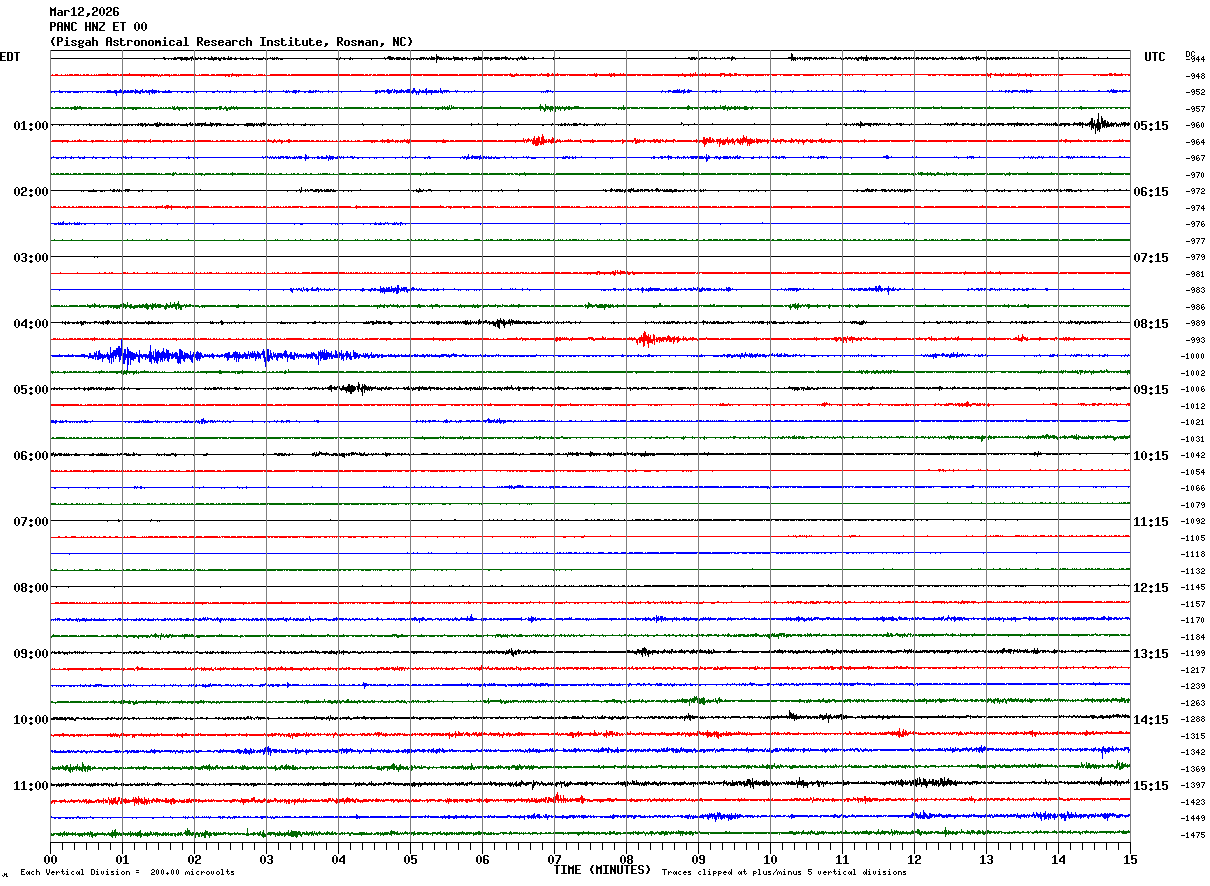1210x886 pixels.
Task: Select the -1199 DC offset value
Action: click(x=1195, y=654)
